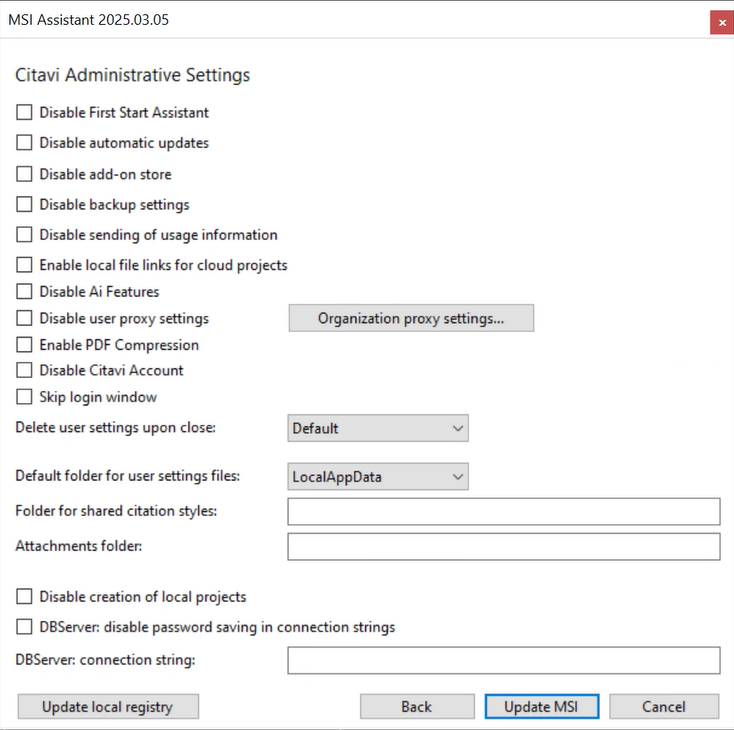Image resolution: width=734 pixels, height=730 pixels.
Task: Click Folder for shared citation styles label
Action: tap(116, 511)
